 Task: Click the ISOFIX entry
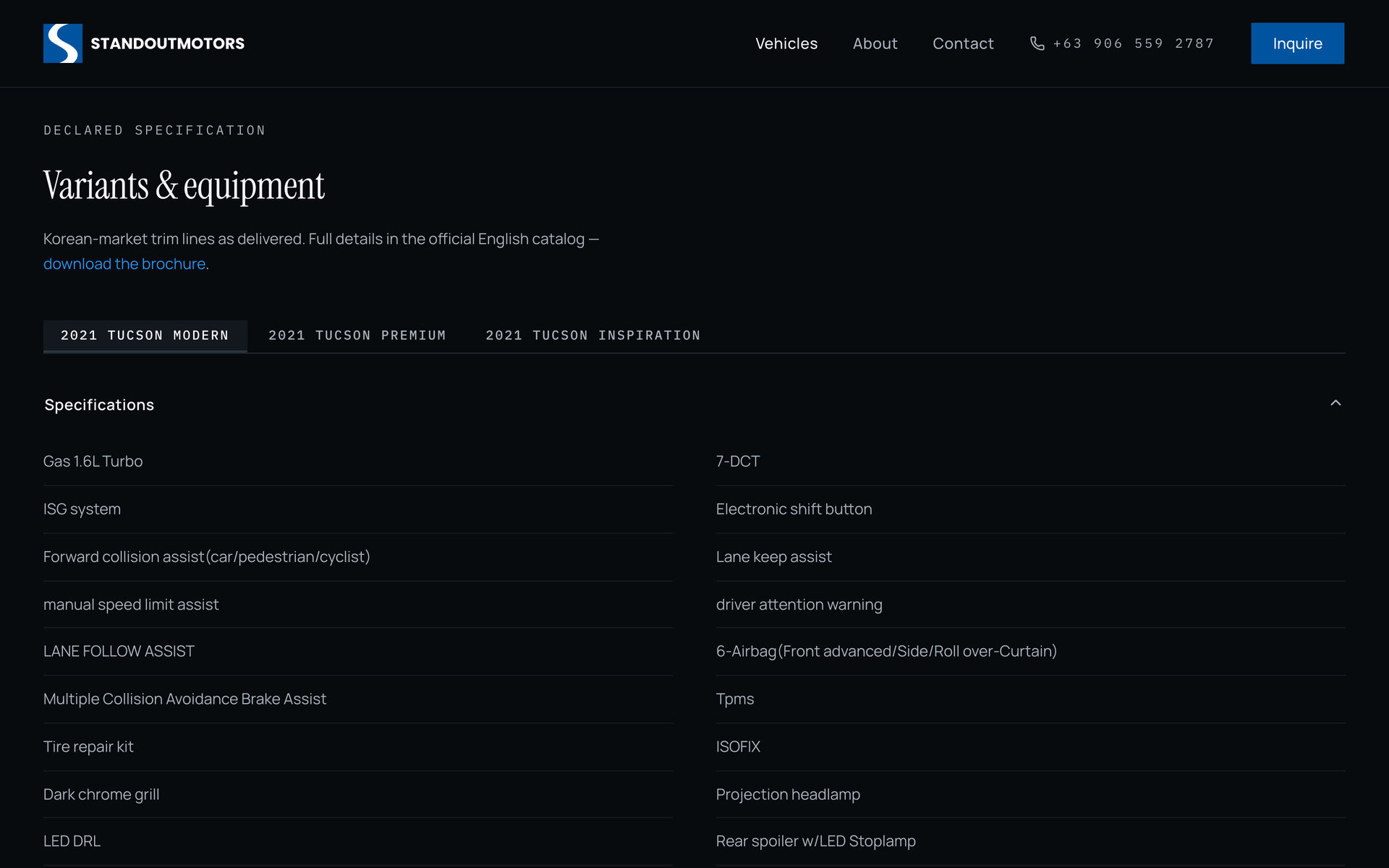[x=1030, y=747]
